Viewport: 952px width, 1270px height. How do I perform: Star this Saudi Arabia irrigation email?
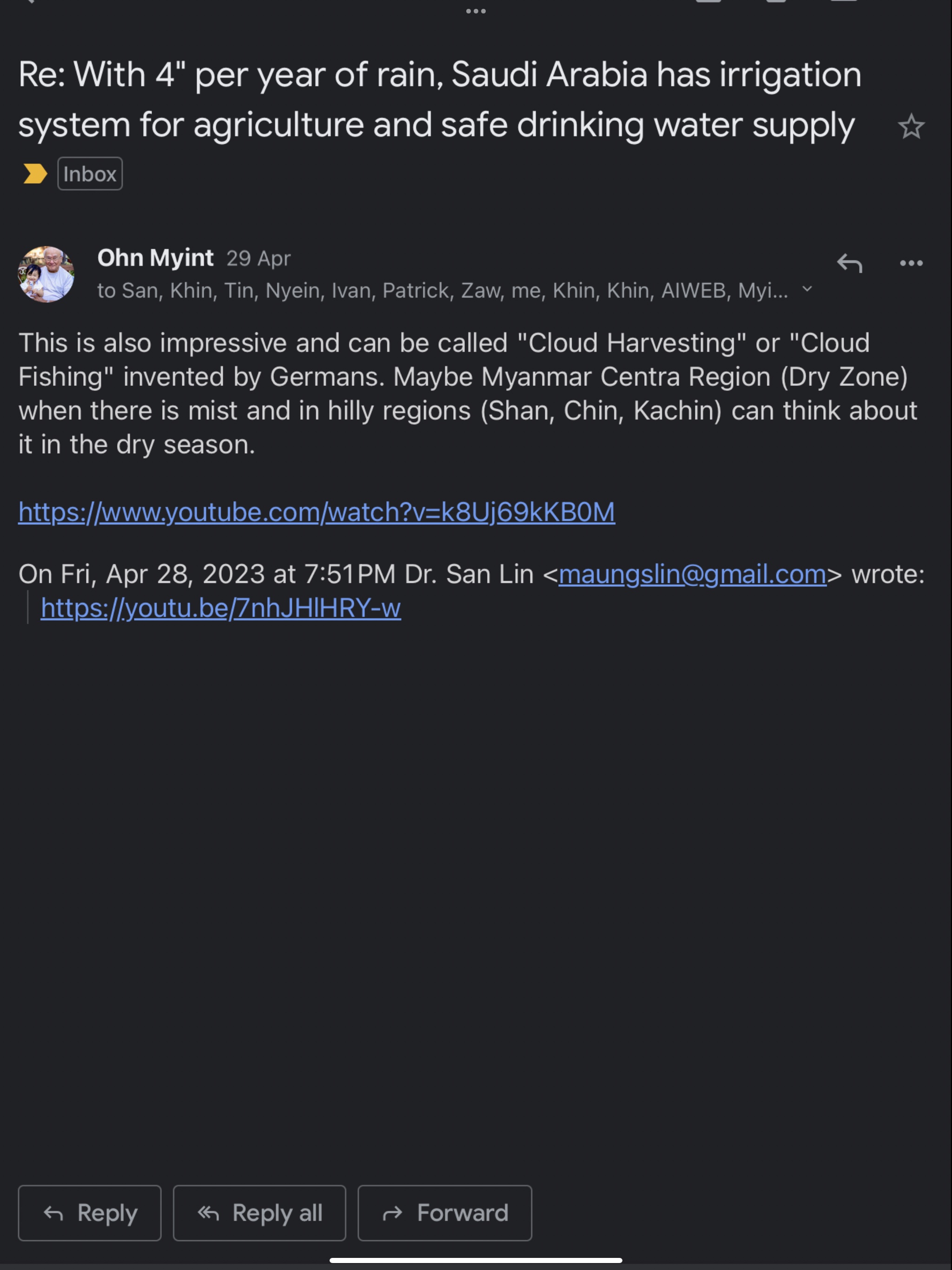pos(911,127)
